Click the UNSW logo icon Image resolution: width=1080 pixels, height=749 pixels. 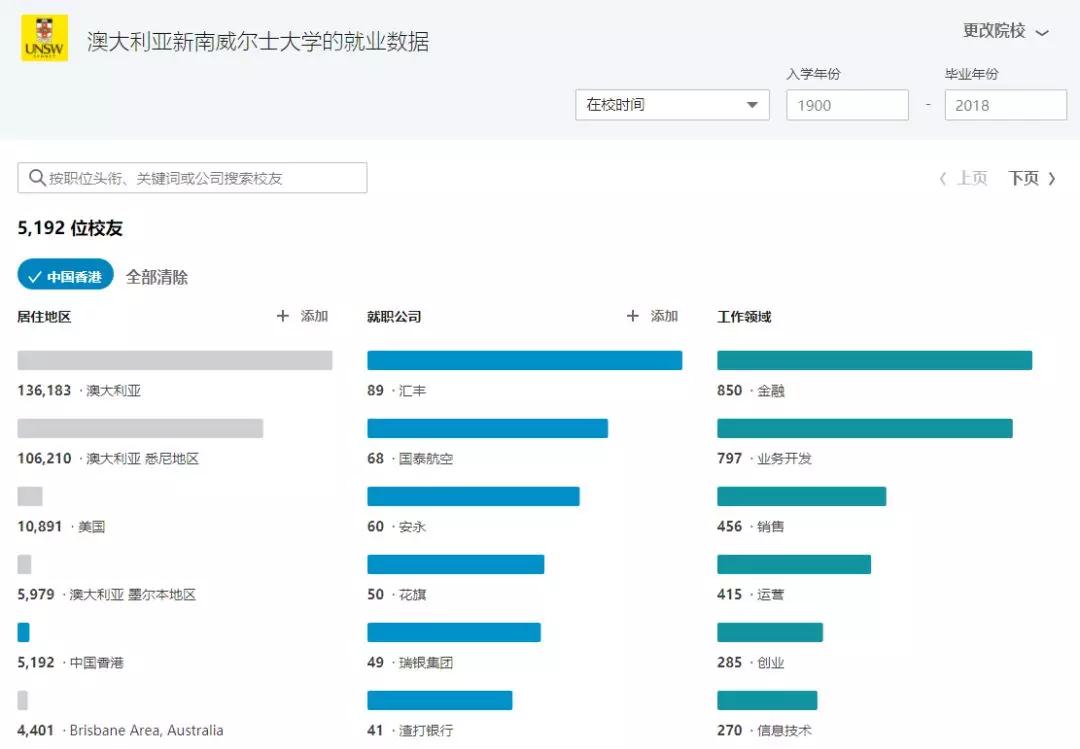click(45, 38)
